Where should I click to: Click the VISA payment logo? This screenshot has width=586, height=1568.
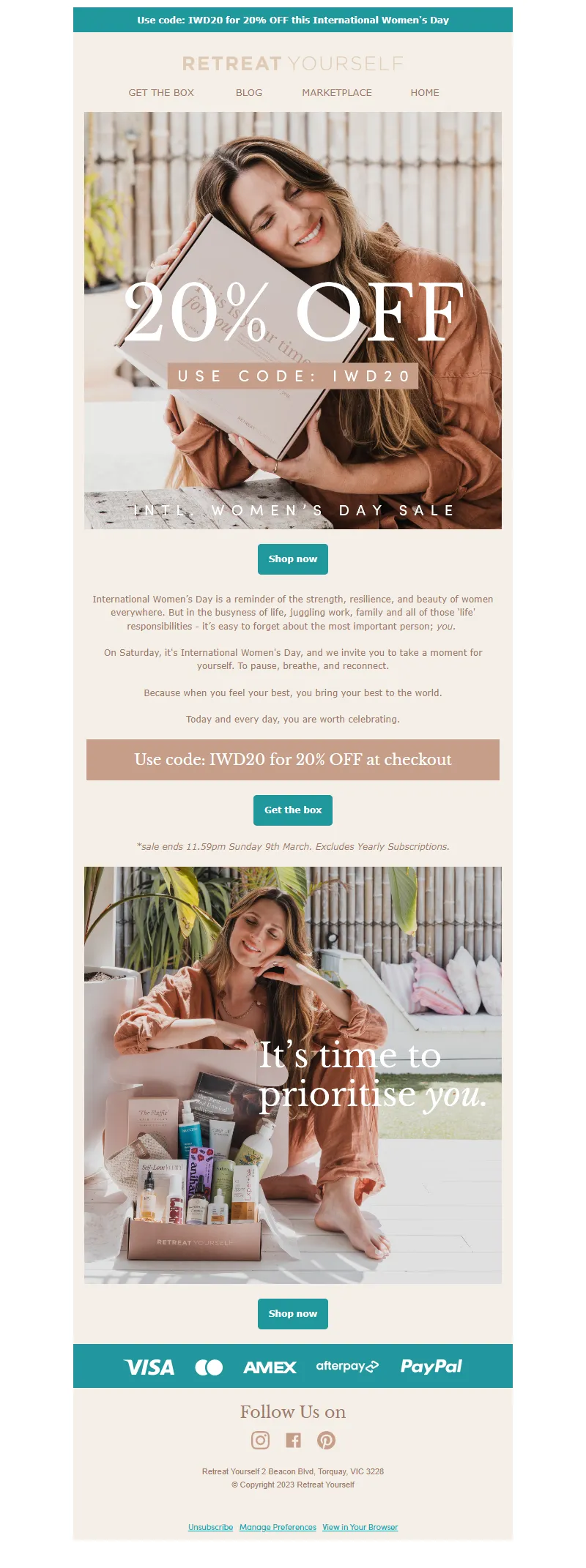point(149,1367)
